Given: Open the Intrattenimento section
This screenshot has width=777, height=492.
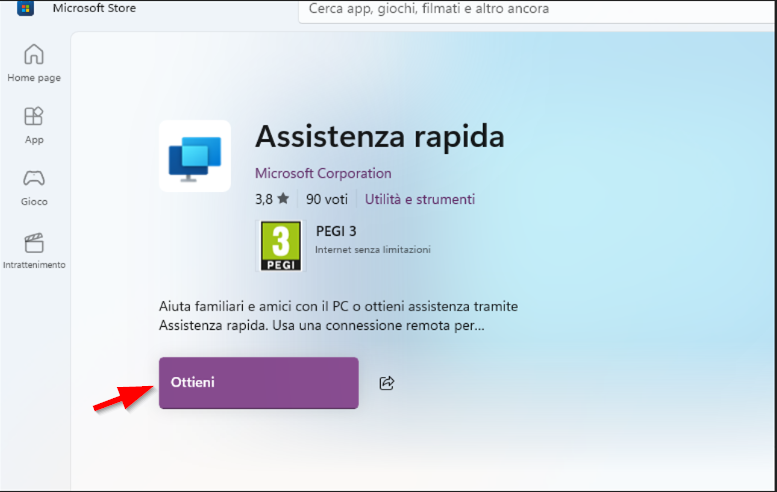Looking at the screenshot, I should [x=34, y=251].
